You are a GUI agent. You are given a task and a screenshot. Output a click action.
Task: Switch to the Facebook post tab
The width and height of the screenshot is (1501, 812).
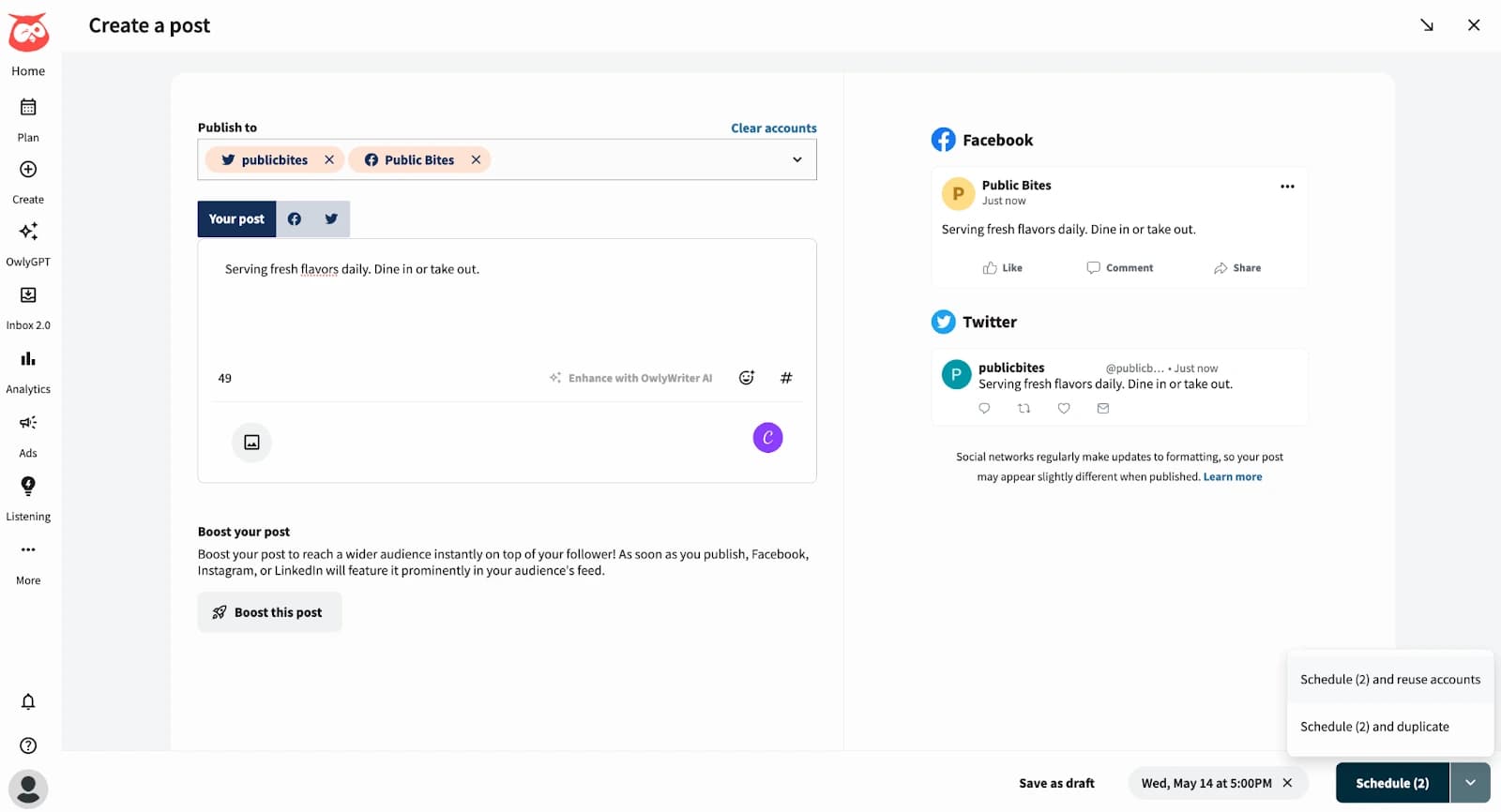[295, 219]
